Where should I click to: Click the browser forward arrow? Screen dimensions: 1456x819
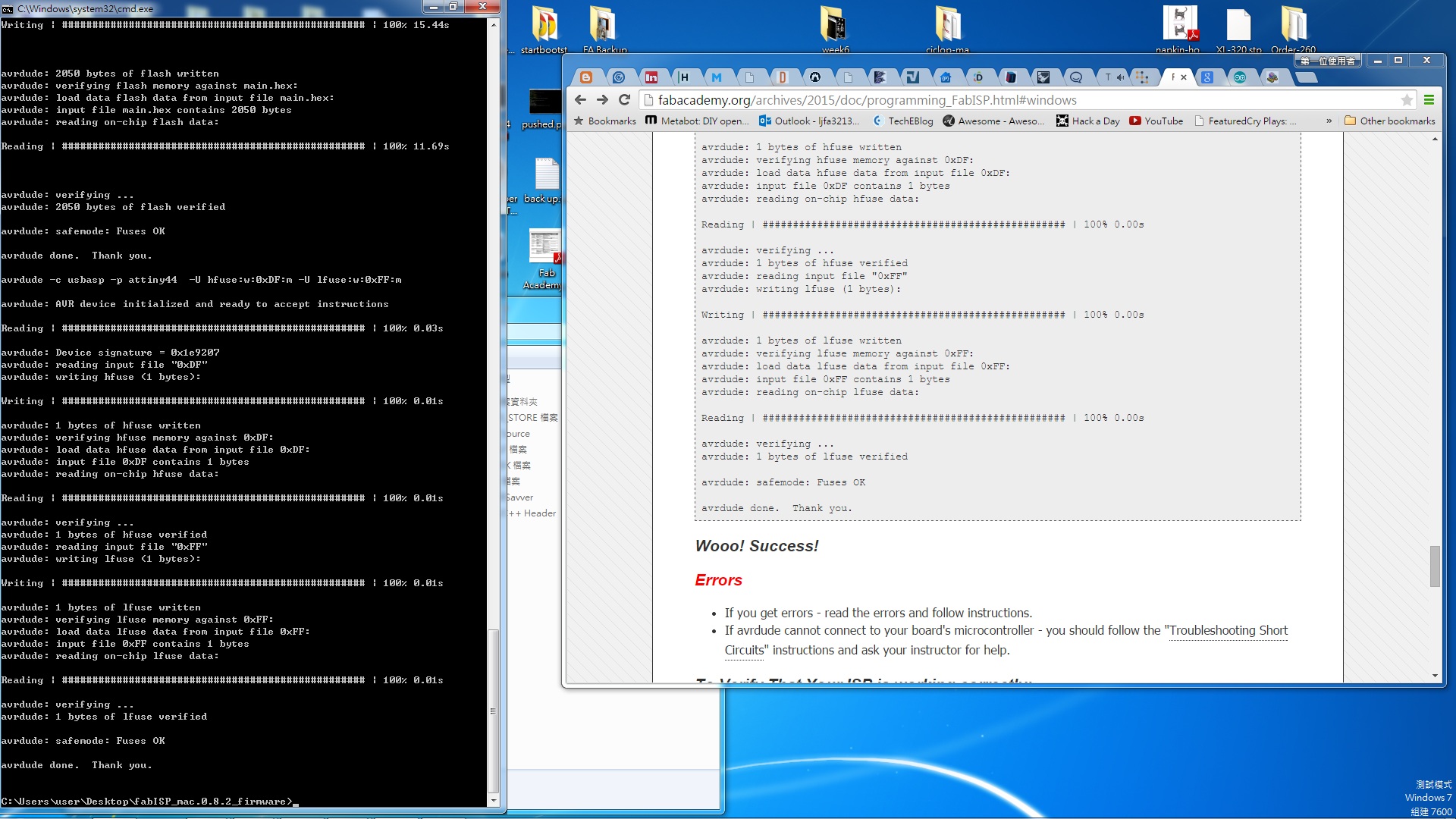tap(602, 100)
